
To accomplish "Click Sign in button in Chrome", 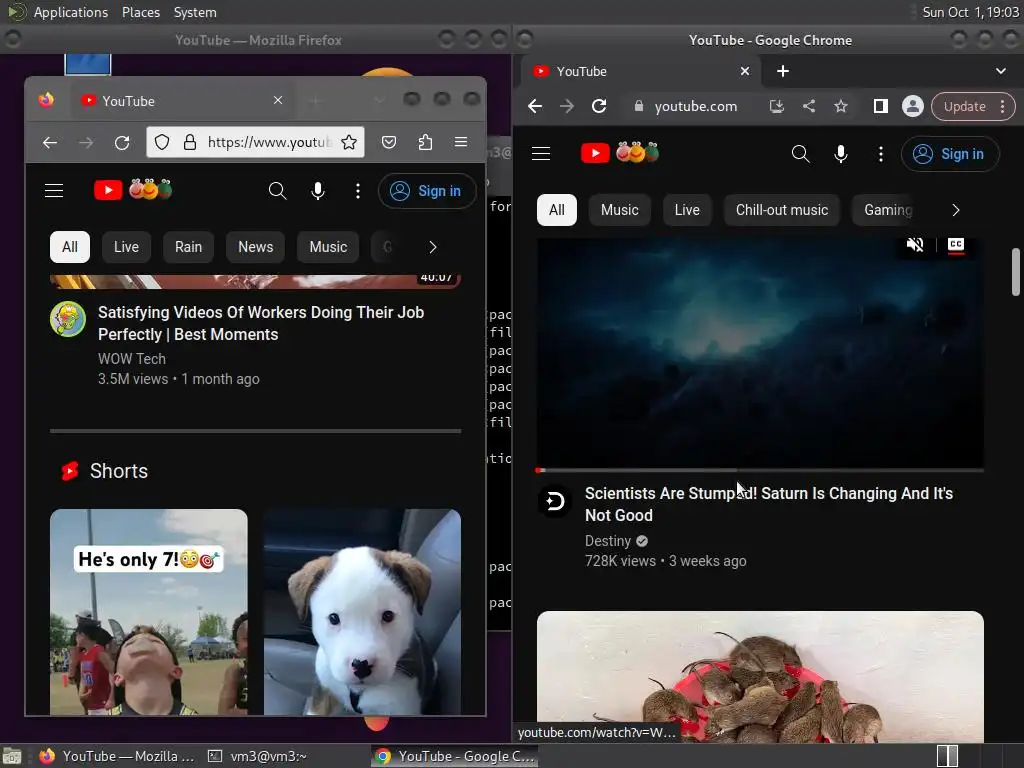I will pyautogui.click(x=950, y=154).
